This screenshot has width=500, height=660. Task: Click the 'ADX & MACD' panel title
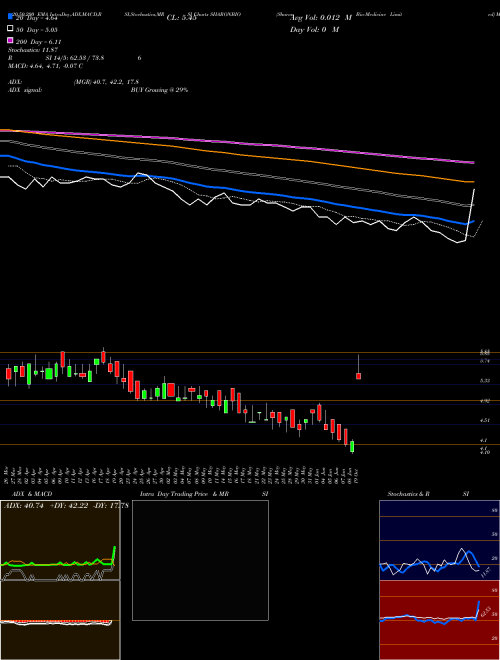(x=32, y=494)
